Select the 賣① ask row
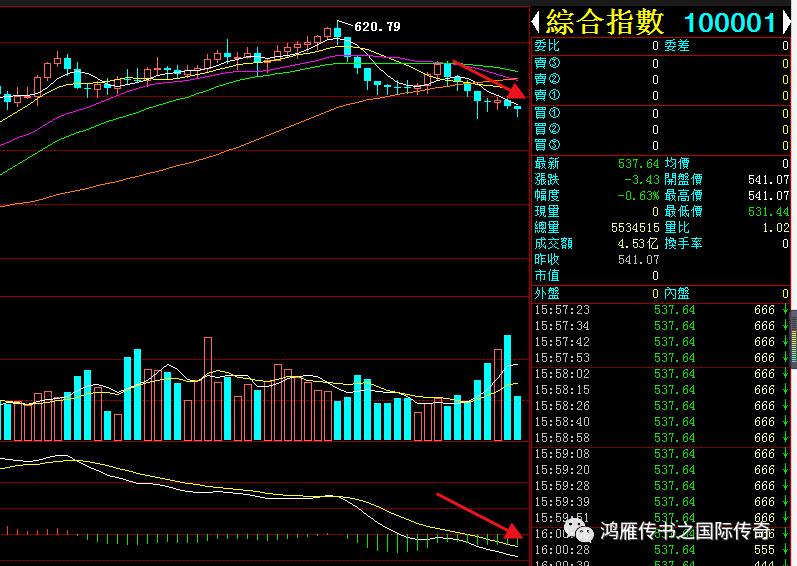Screen dimensions: 797x566 pos(661,96)
